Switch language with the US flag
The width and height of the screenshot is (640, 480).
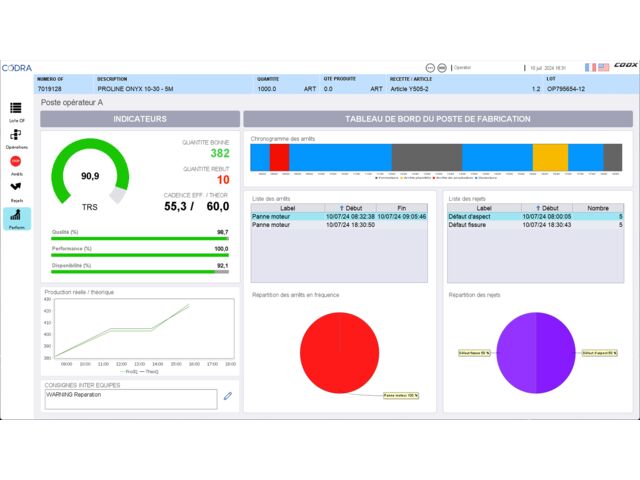click(x=603, y=67)
